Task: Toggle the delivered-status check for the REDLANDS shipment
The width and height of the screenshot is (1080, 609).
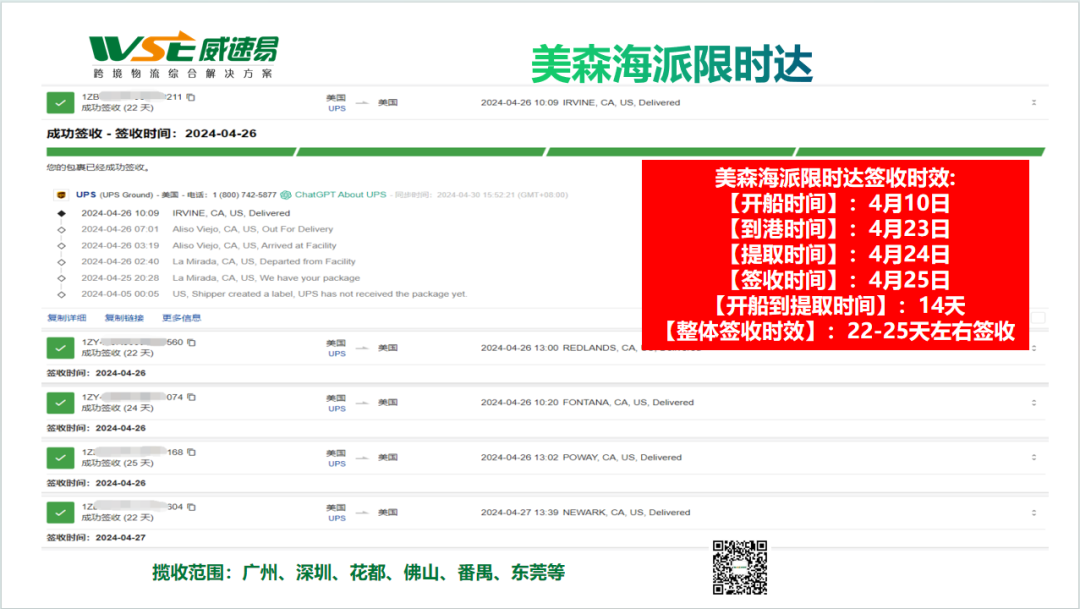Action: pos(61,347)
